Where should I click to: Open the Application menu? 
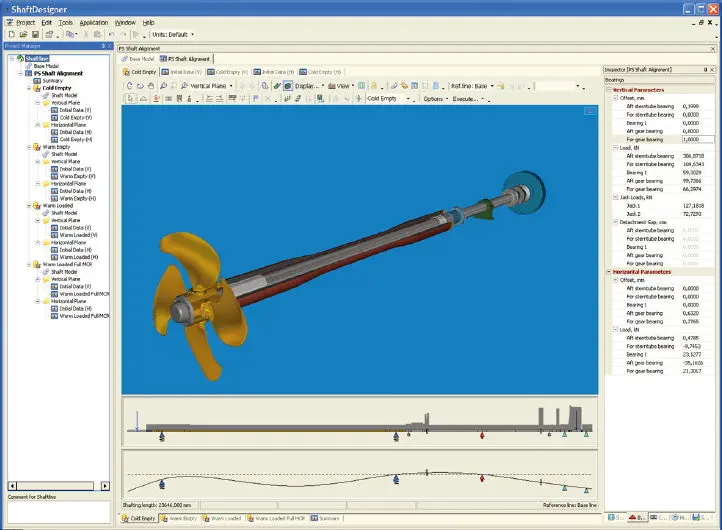point(94,21)
